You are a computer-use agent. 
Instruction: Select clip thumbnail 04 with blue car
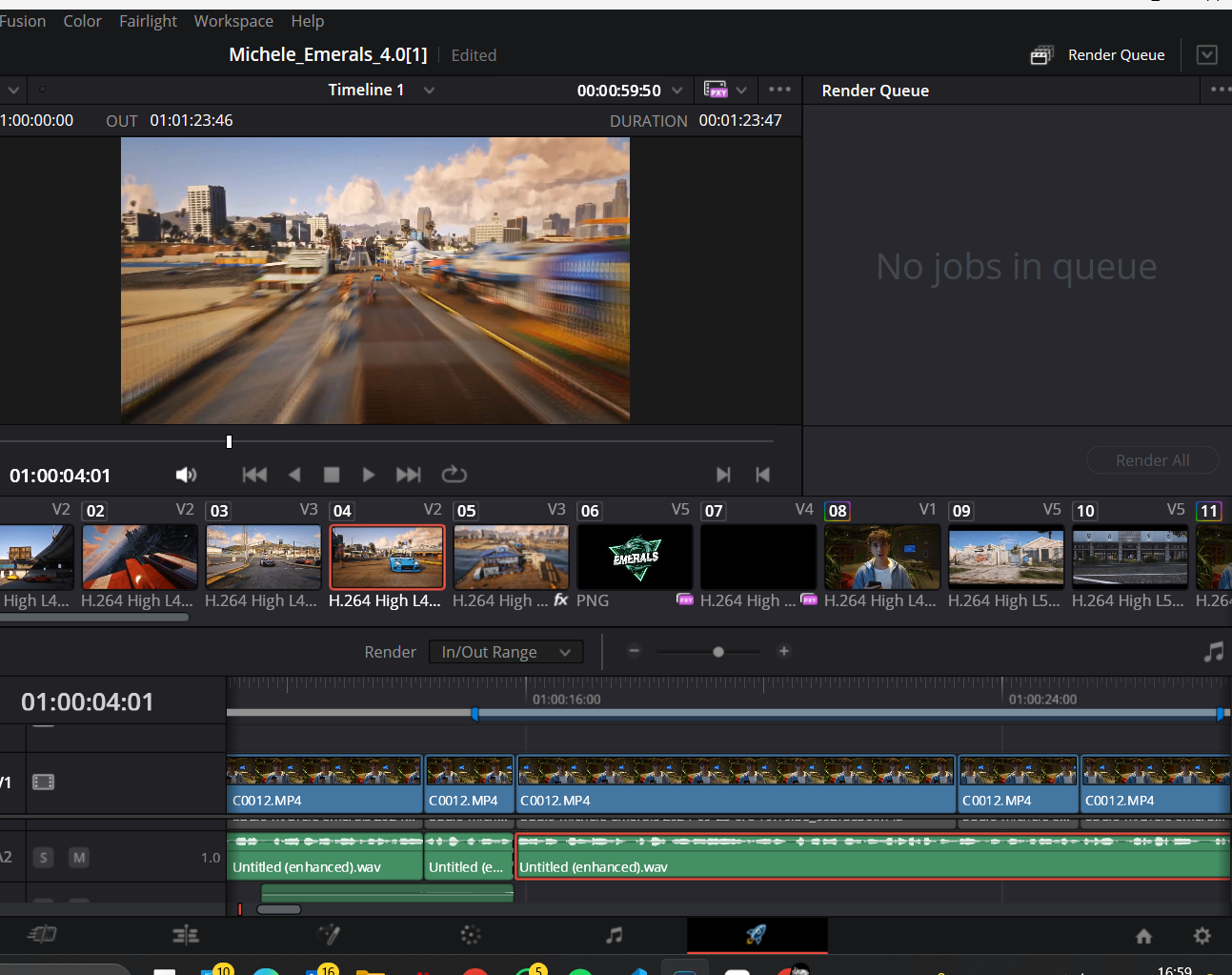click(387, 557)
